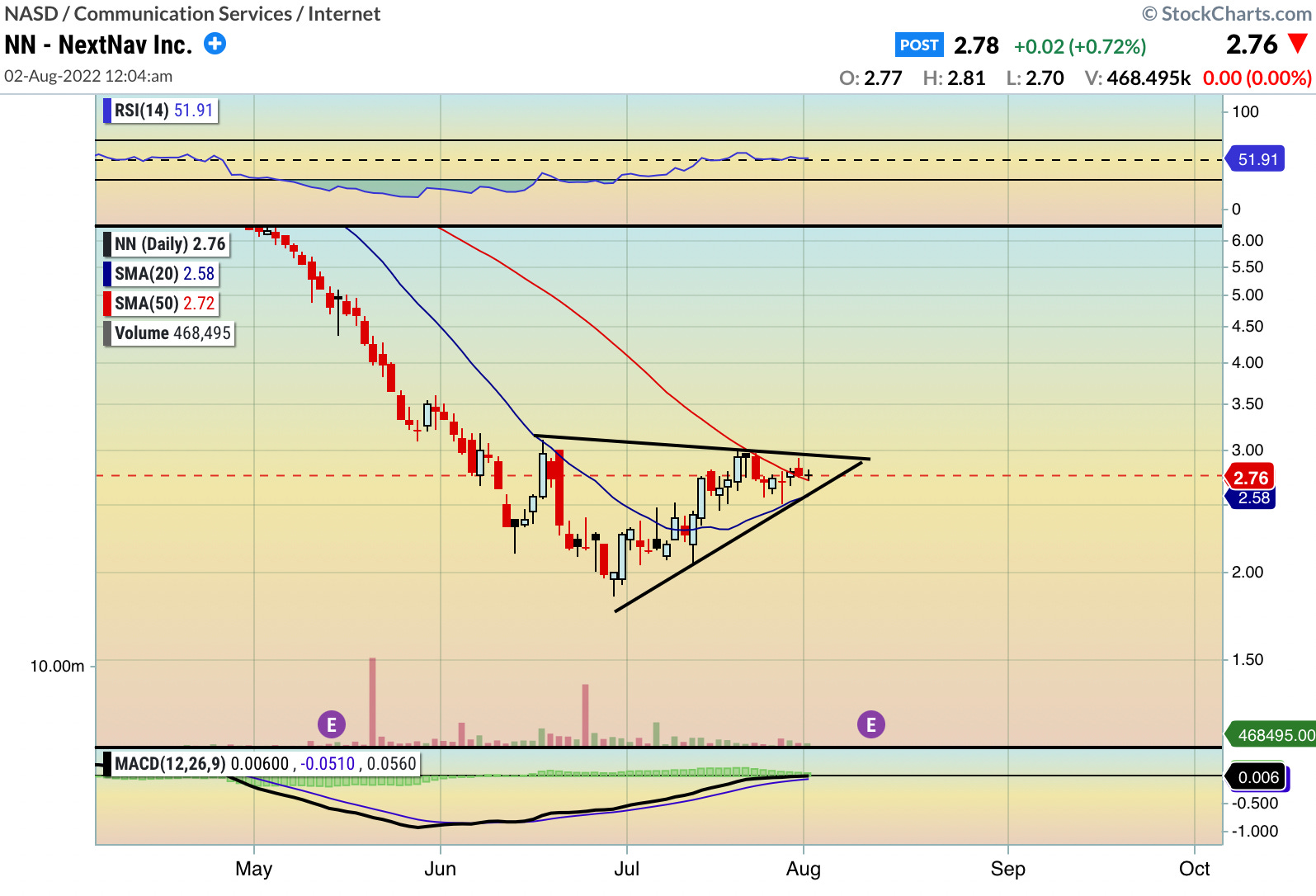Click the SMA(20) 2.58 legend label

(161, 274)
